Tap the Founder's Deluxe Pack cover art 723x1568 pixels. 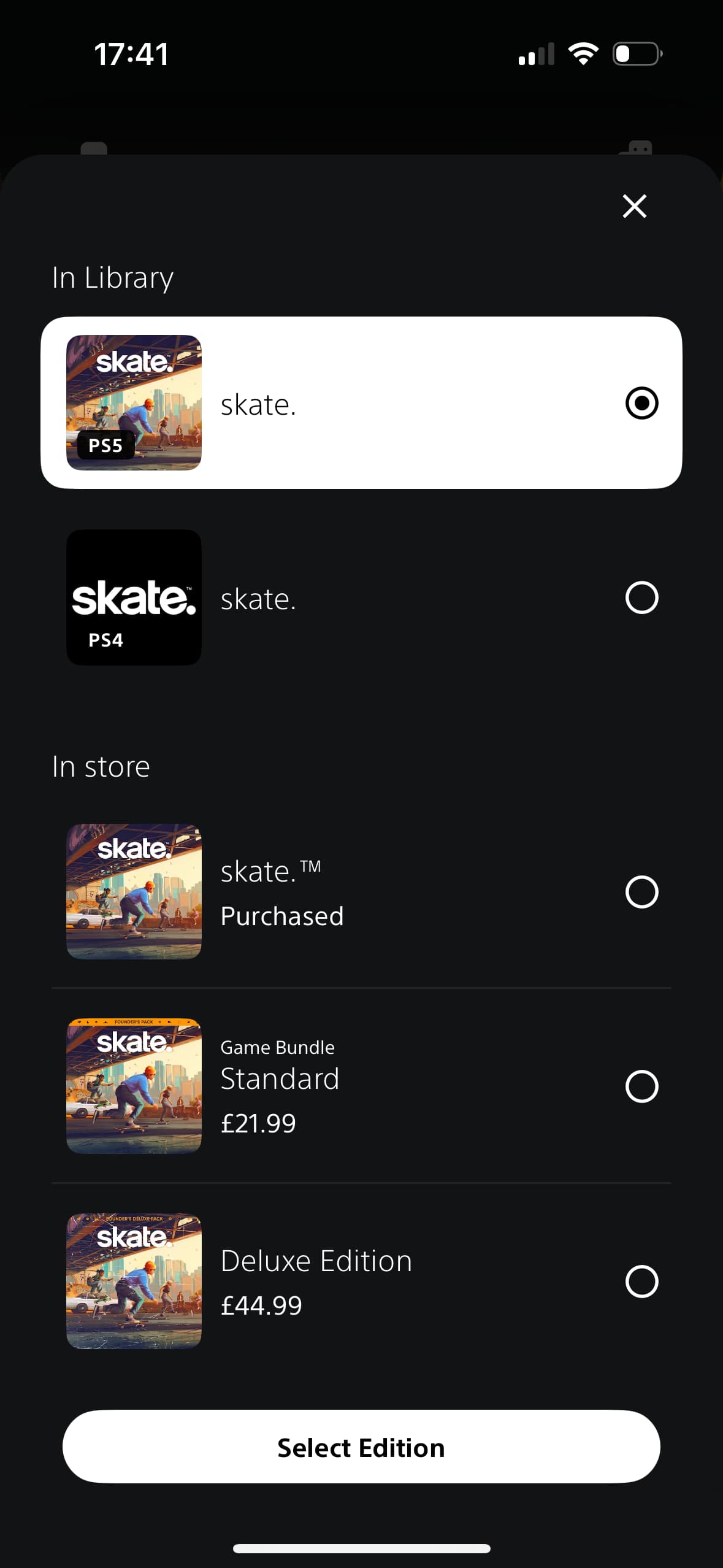point(134,1281)
